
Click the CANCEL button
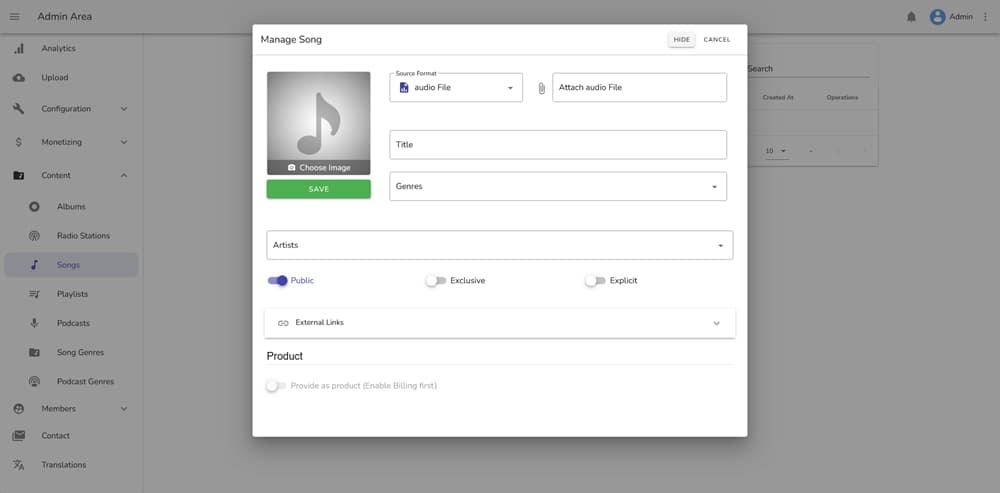716,40
